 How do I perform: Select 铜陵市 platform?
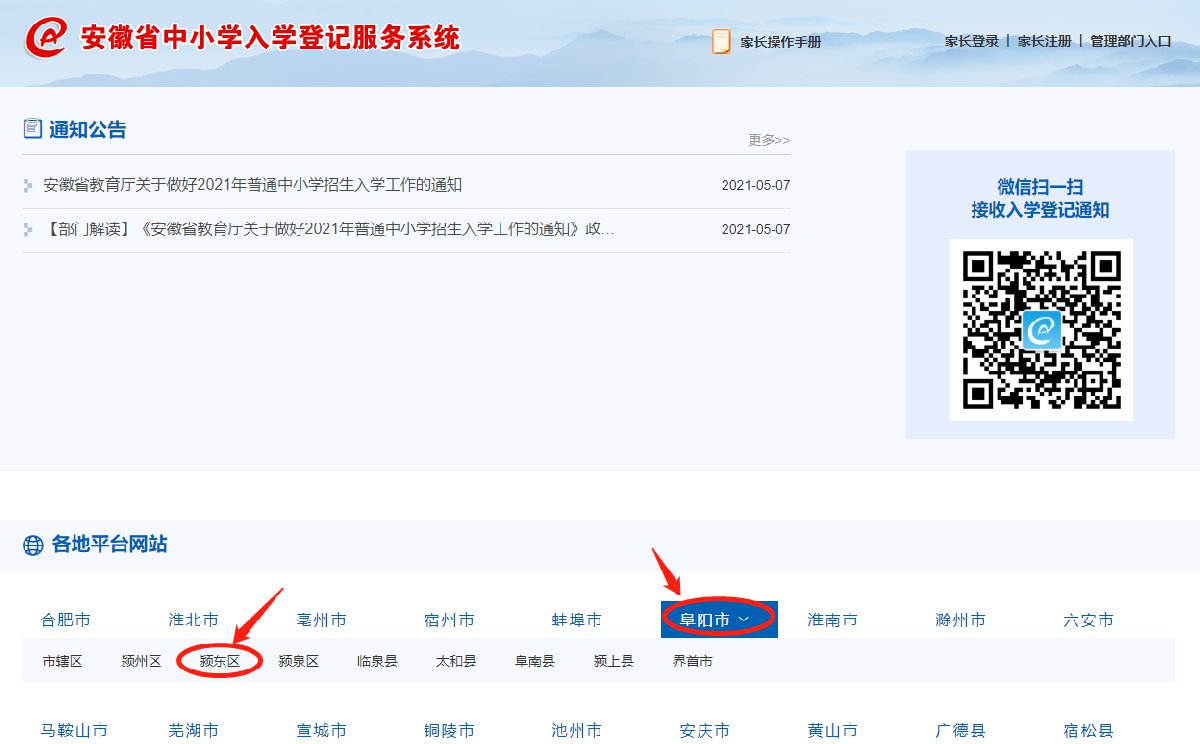[450, 731]
